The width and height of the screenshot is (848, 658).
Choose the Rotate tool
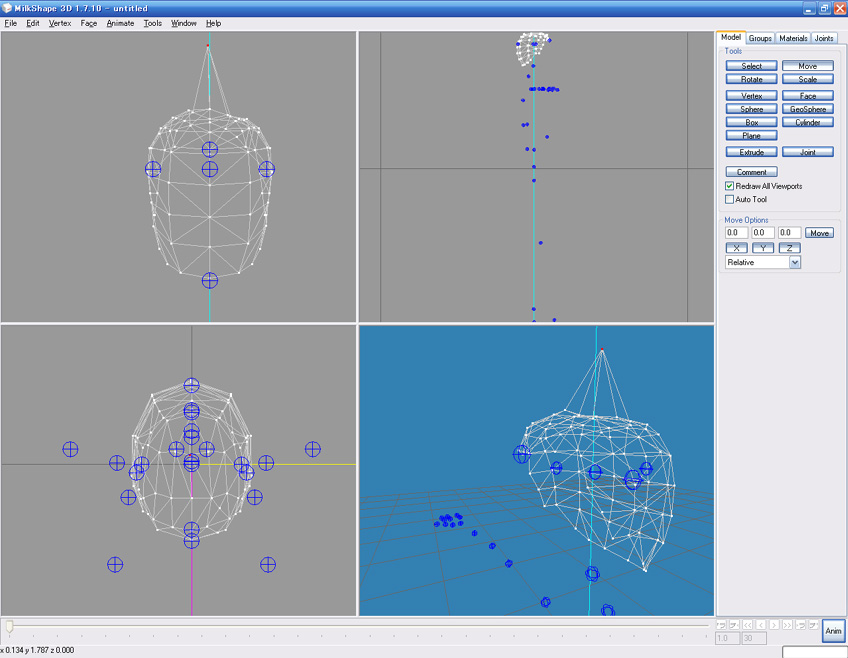tap(751, 79)
